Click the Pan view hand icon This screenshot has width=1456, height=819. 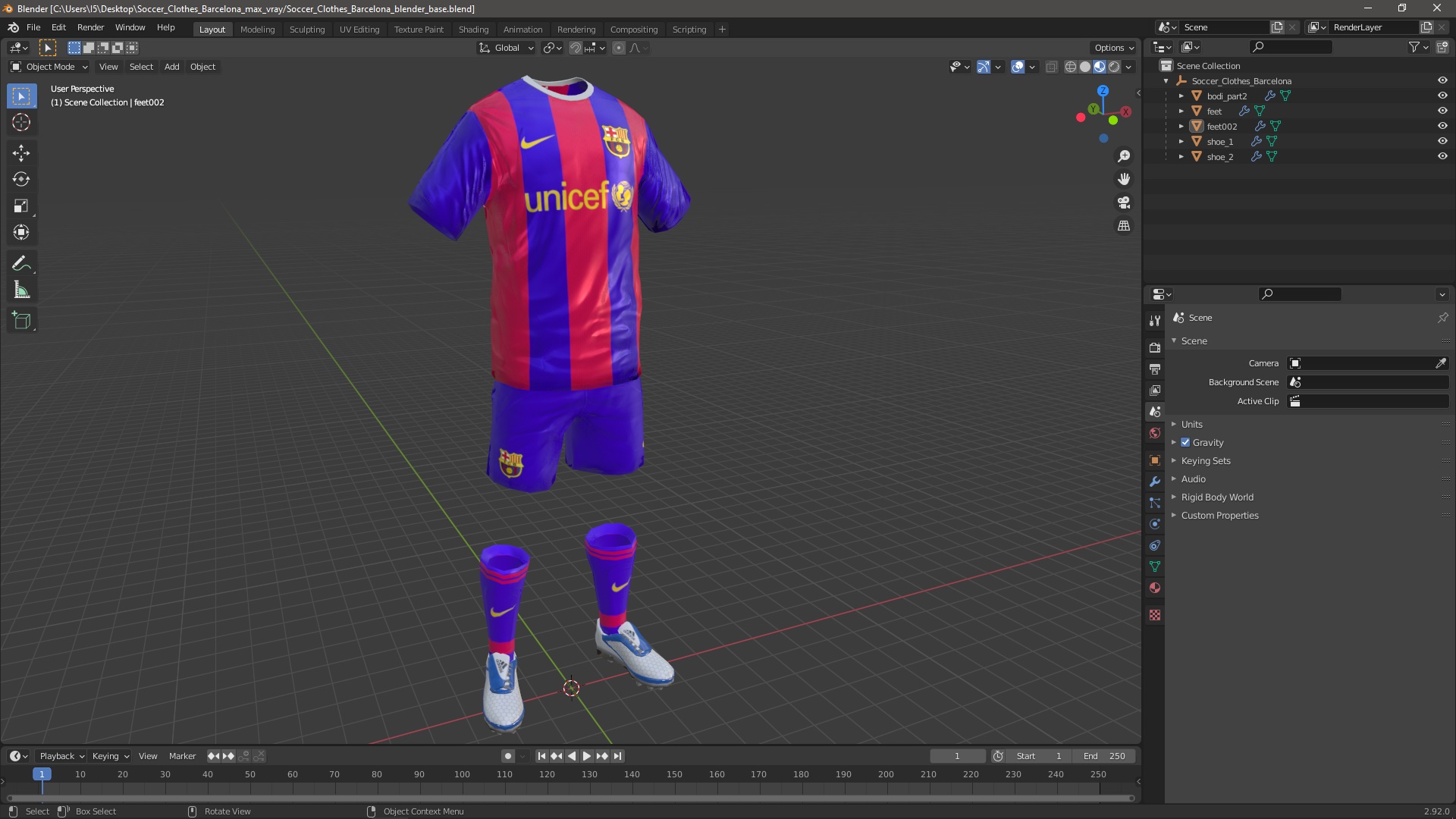1124,179
